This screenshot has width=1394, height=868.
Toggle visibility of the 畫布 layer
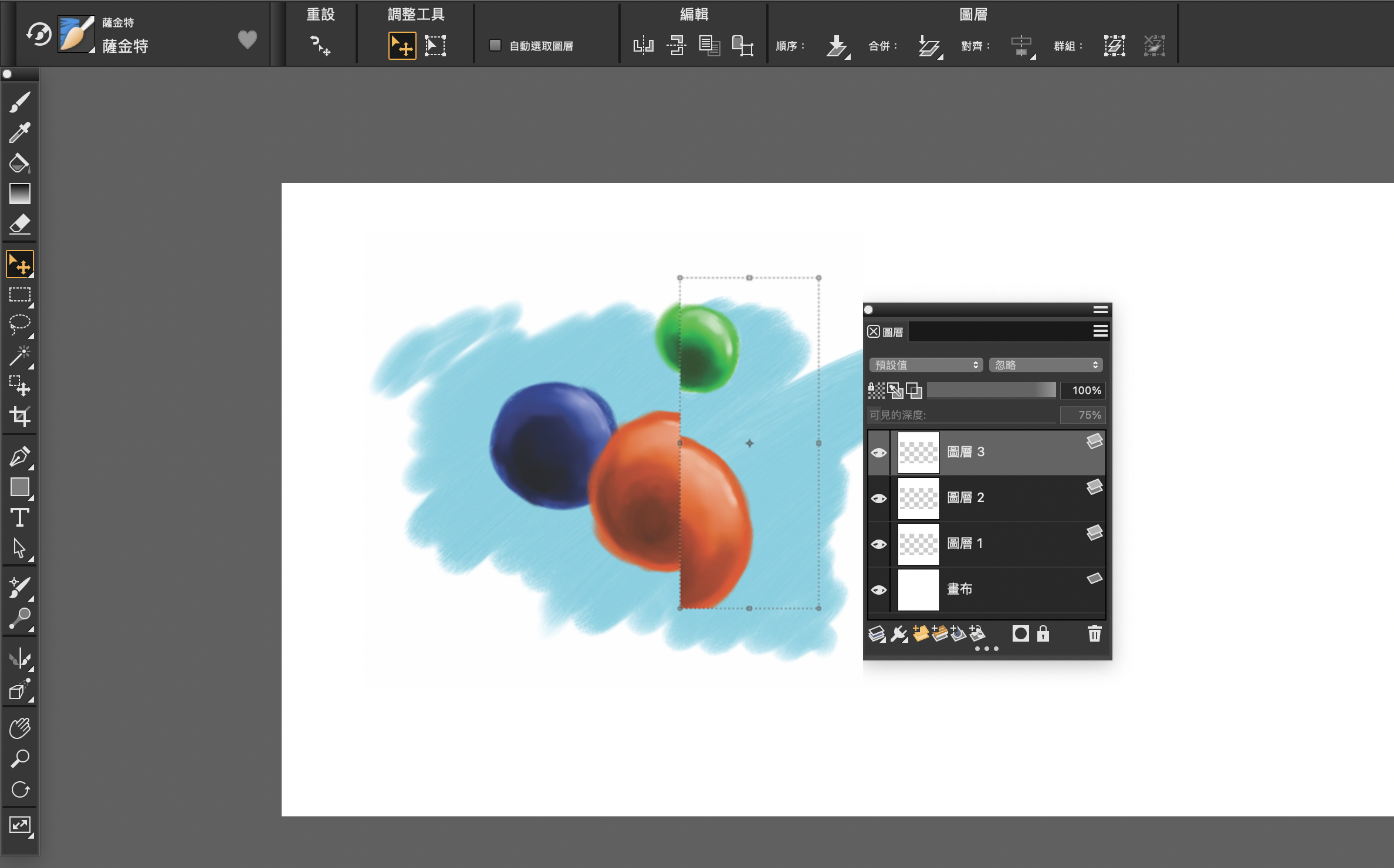pos(878,590)
